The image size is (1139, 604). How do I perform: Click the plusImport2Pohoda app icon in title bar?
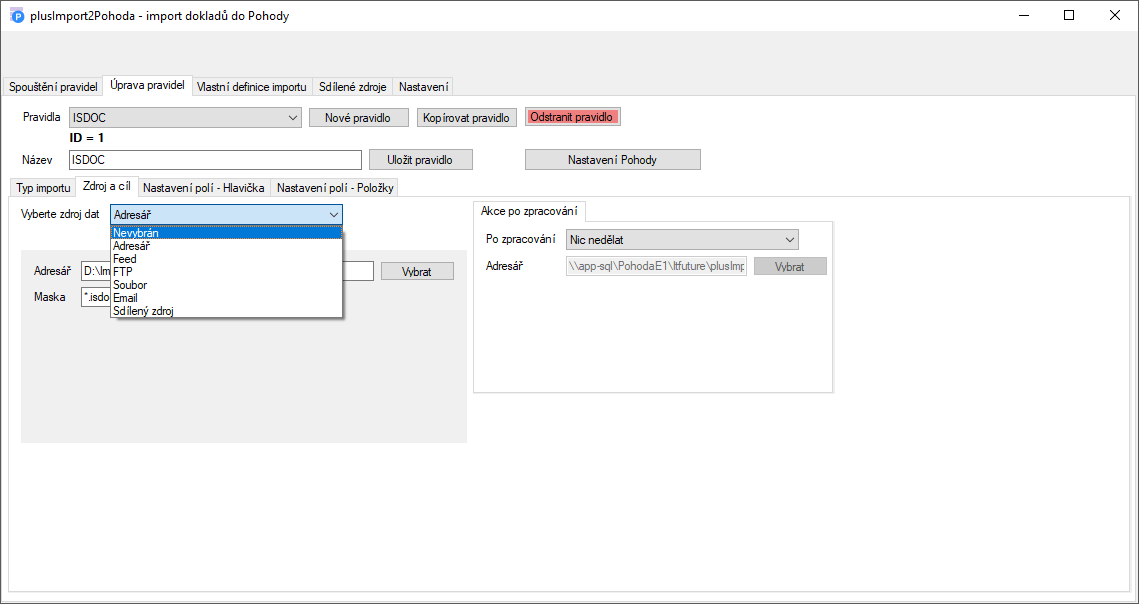coord(17,15)
